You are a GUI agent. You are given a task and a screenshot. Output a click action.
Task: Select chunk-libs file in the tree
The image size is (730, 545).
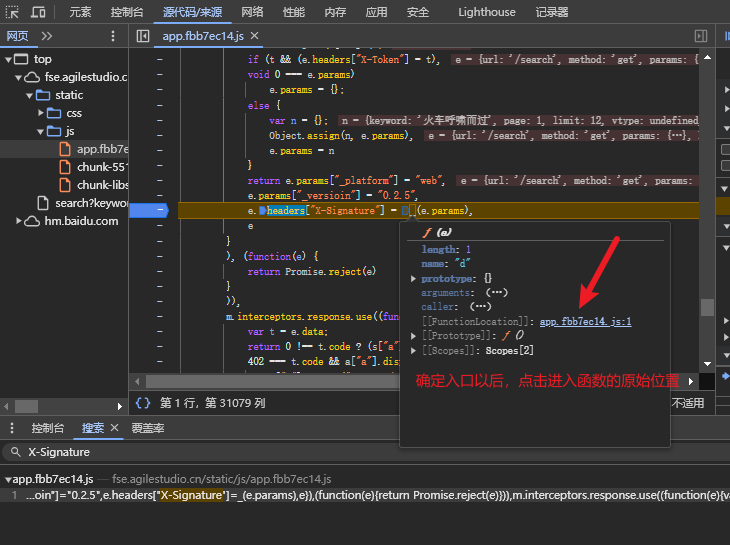pos(102,185)
